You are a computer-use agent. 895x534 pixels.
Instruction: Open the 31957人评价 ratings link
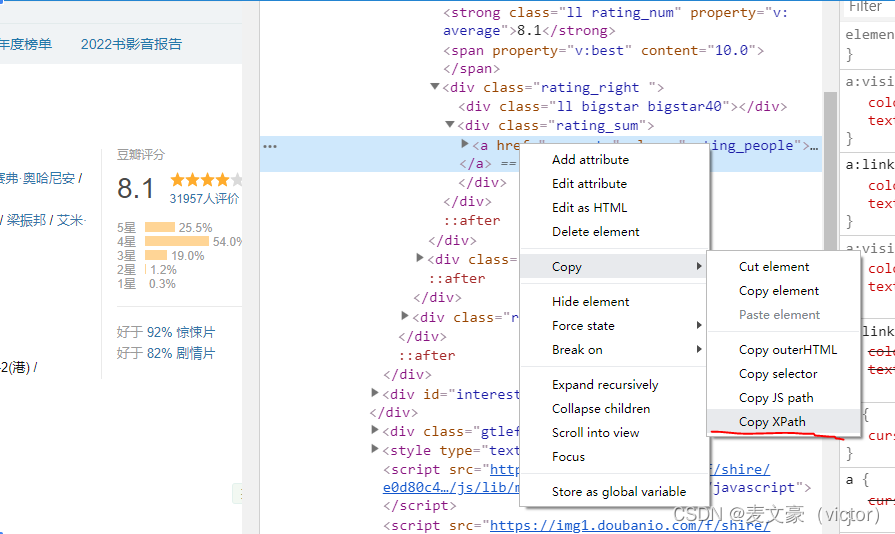click(204, 199)
